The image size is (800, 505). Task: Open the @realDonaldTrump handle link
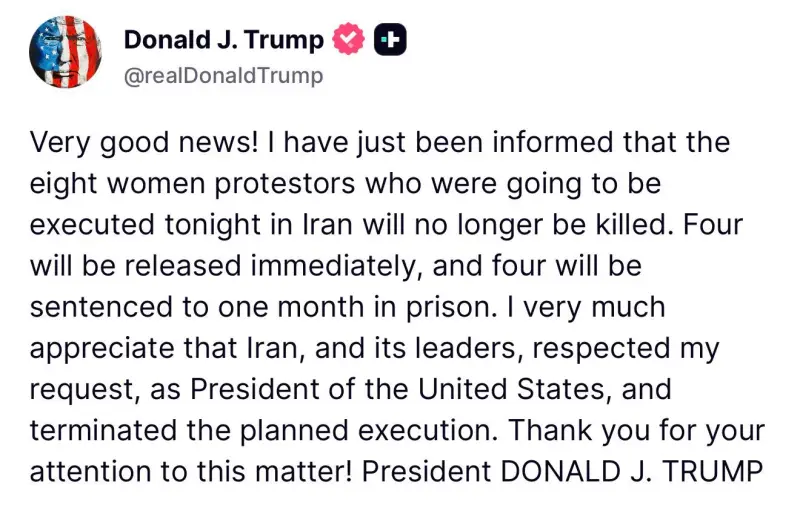223,77
